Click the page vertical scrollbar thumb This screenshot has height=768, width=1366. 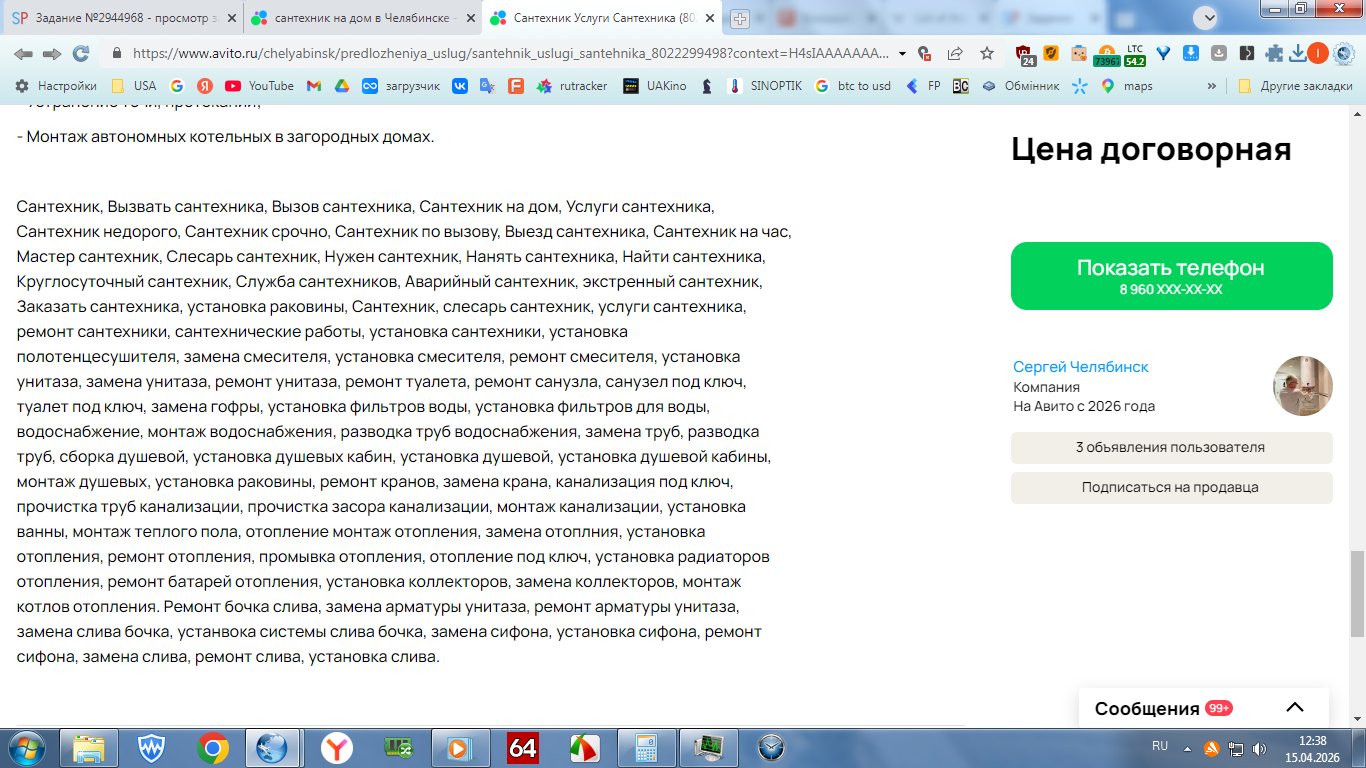[1357, 592]
